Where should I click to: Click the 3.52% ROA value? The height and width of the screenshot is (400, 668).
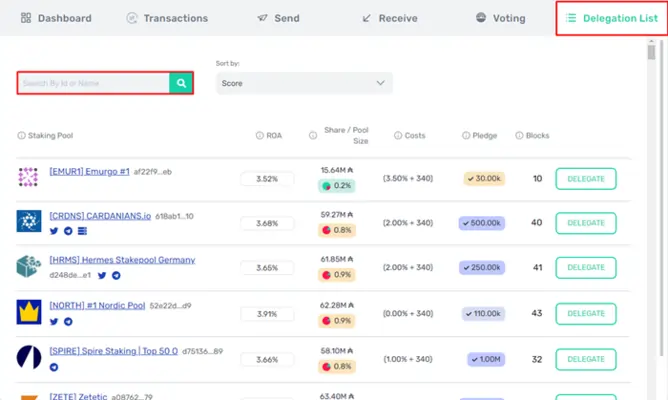267,179
